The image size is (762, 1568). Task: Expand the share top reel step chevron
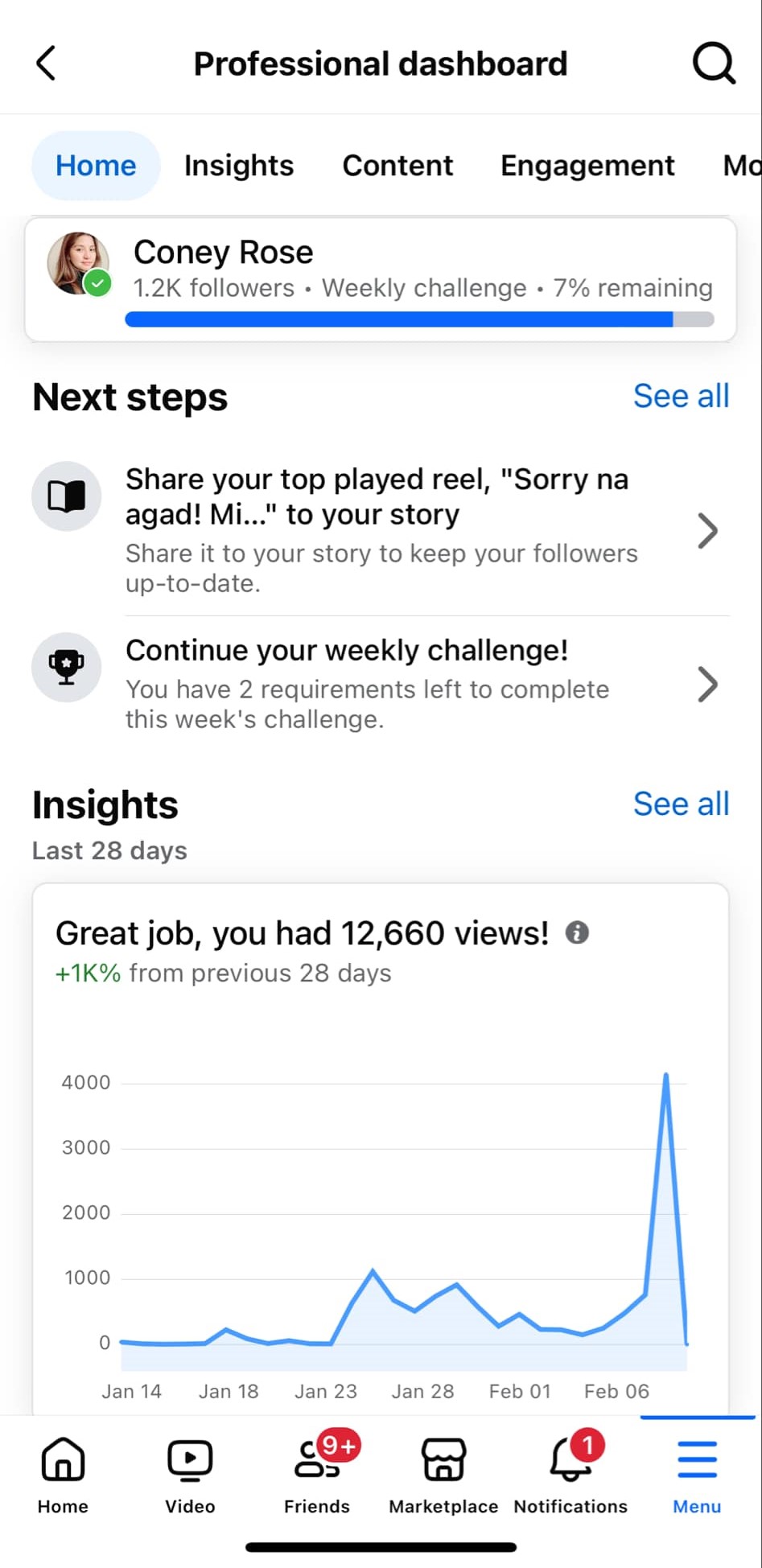707,530
